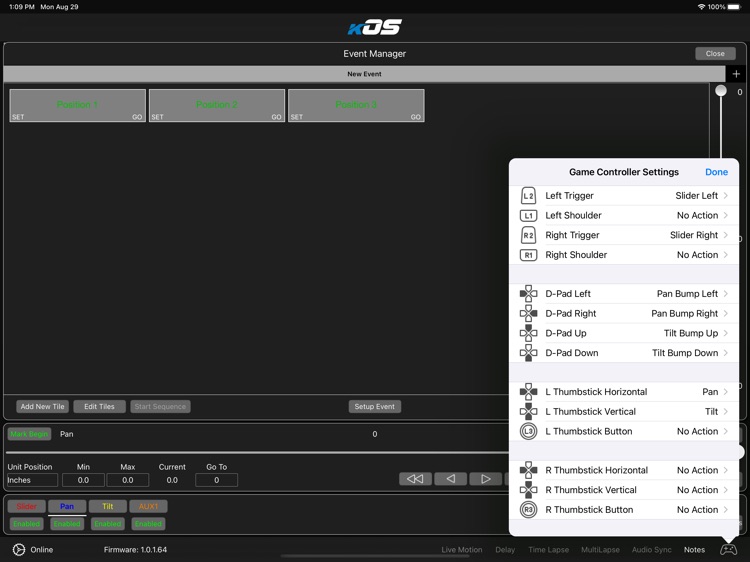The height and width of the screenshot is (562, 750).
Task: Click the L Thumbstick Horizontal icon
Action: [528, 392]
